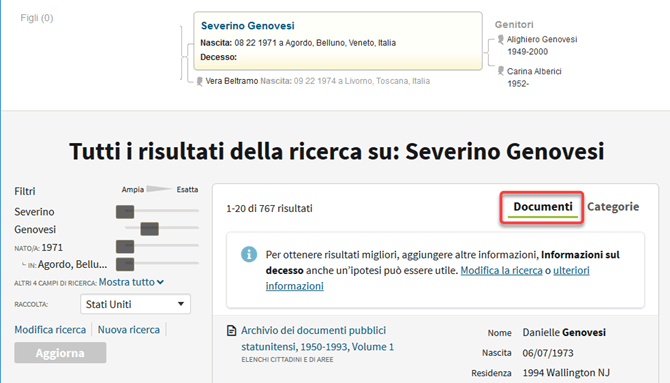Click residence 1994 Wallington NJ value
Viewport: 670px width, 383px height.
point(566,373)
